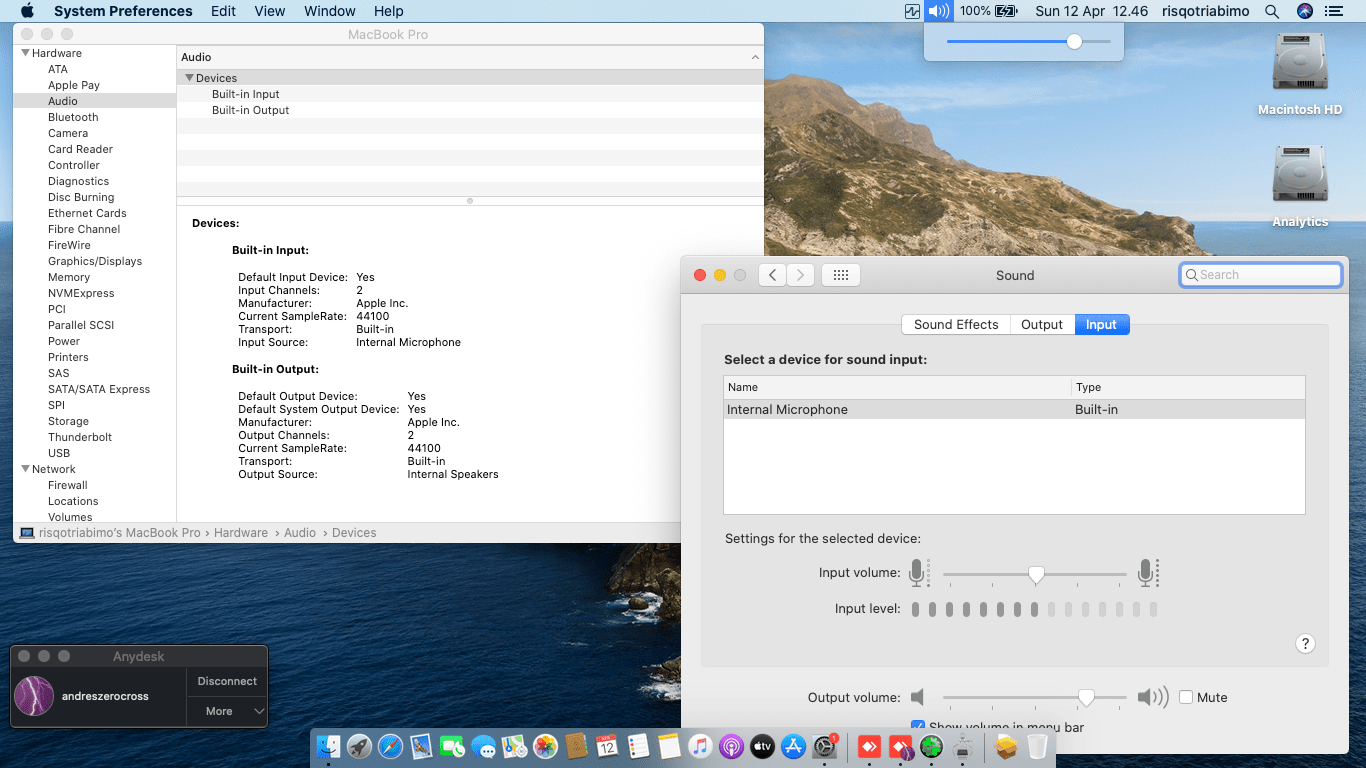Open Notes from the Dock

(x=669, y=746)
